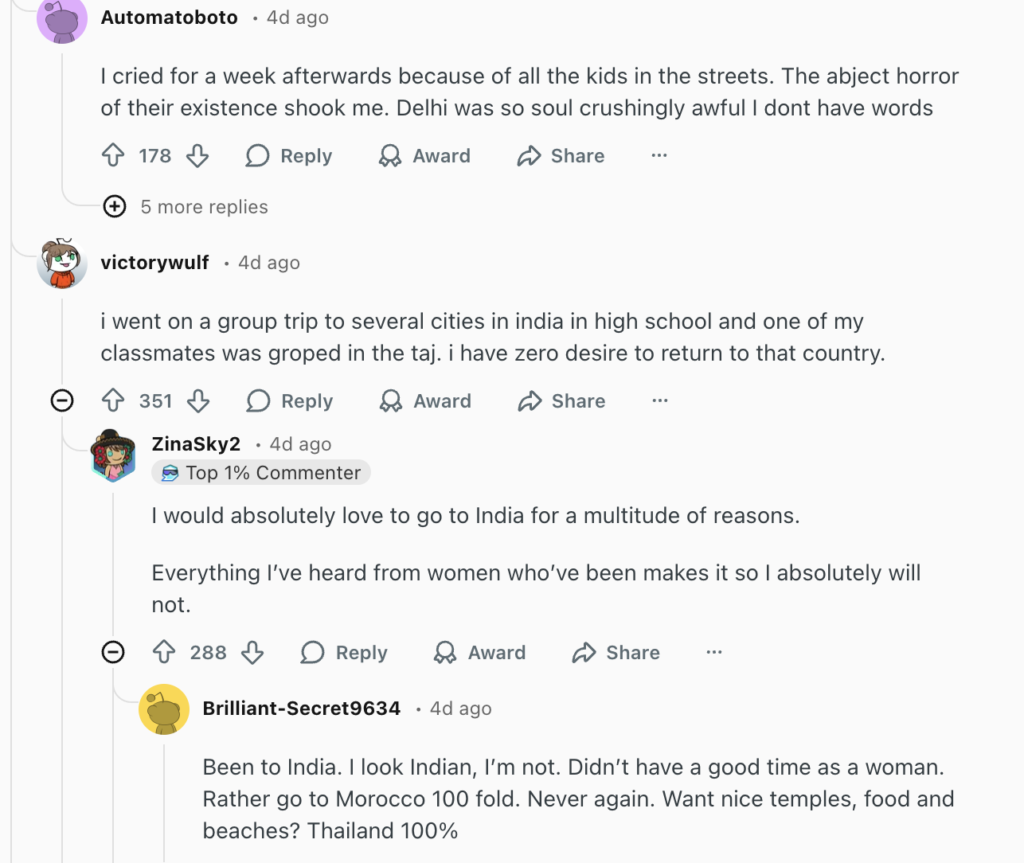This screenshot has height=863, width=1024.
Task: Downvote Automatoboto's comment with 178 votes
Action: click(197, 156)
